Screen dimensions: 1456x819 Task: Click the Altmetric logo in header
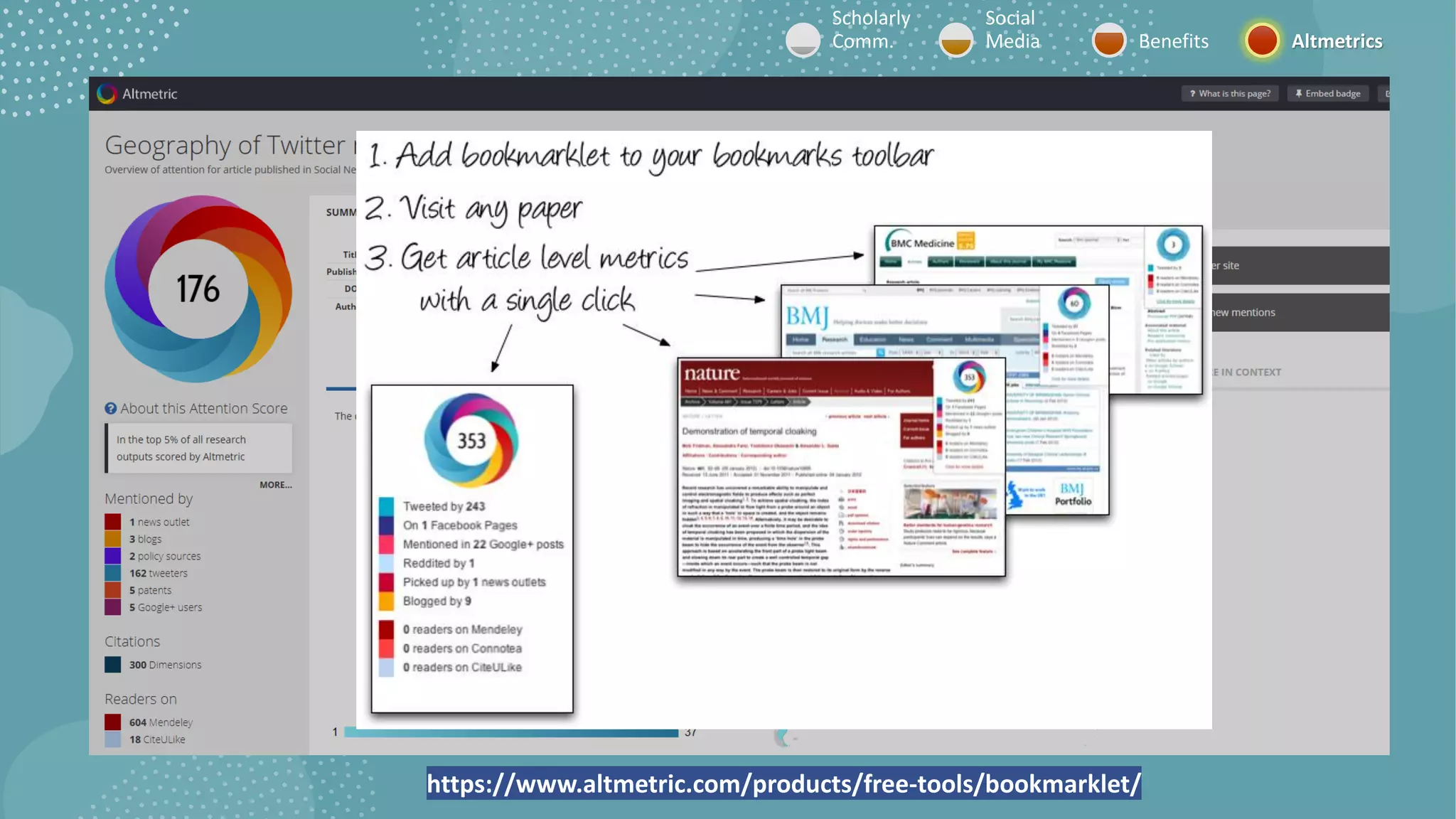point(137,94)
